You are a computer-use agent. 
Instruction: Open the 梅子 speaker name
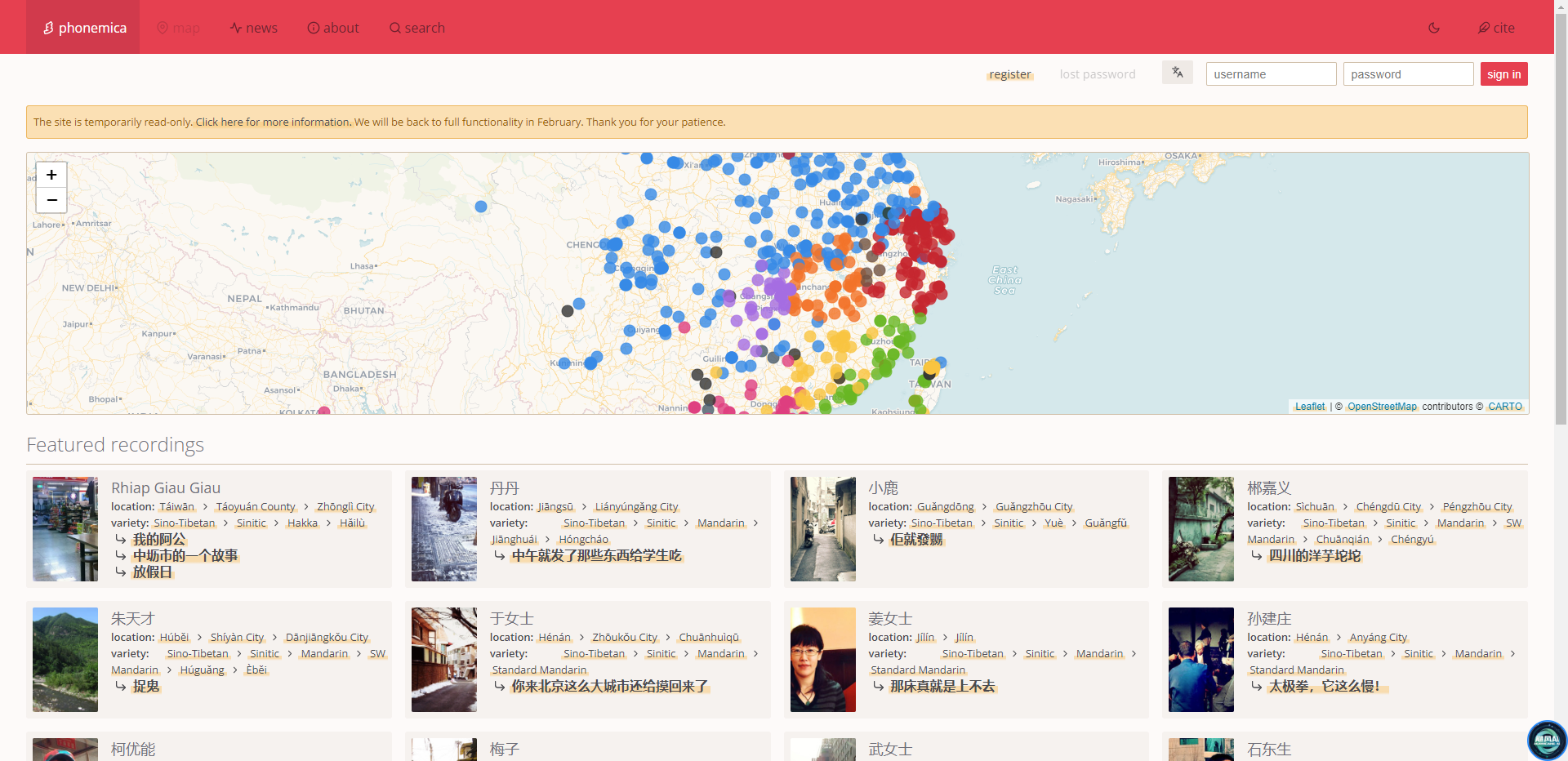coord(505,750)
